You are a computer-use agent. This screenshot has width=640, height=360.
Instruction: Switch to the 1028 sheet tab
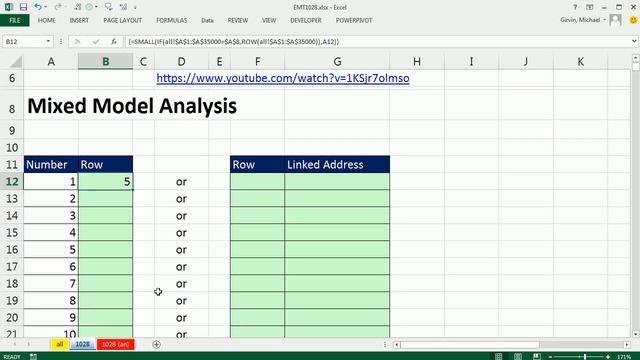pos(82,344)
